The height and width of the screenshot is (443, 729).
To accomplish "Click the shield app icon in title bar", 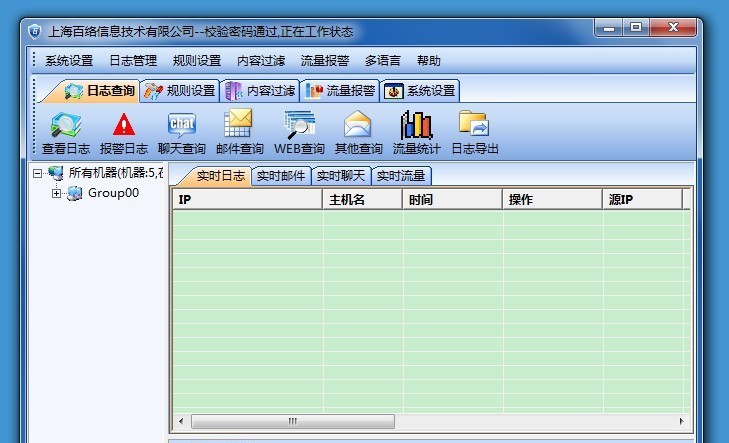I will pos(34,32).
